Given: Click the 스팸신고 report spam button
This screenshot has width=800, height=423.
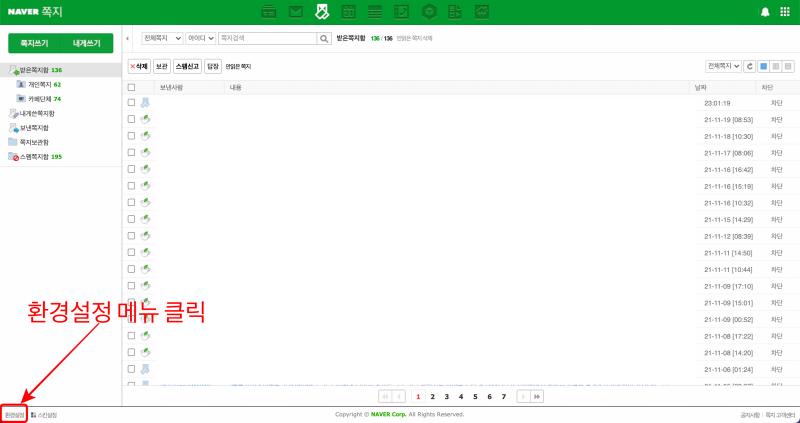Looking at the screenshot, I should [x=187, y=66].
